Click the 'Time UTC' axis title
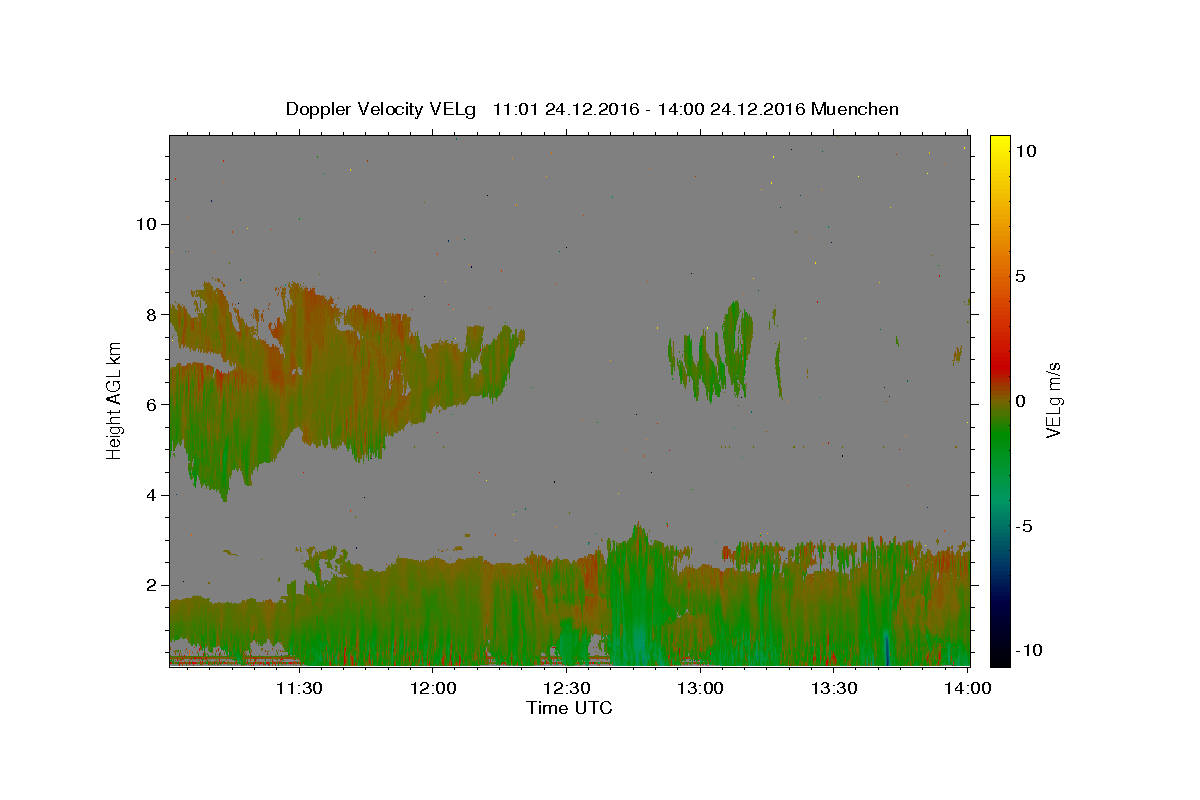Viewport: 1200px width, 800px height. (x=569, y=708)
